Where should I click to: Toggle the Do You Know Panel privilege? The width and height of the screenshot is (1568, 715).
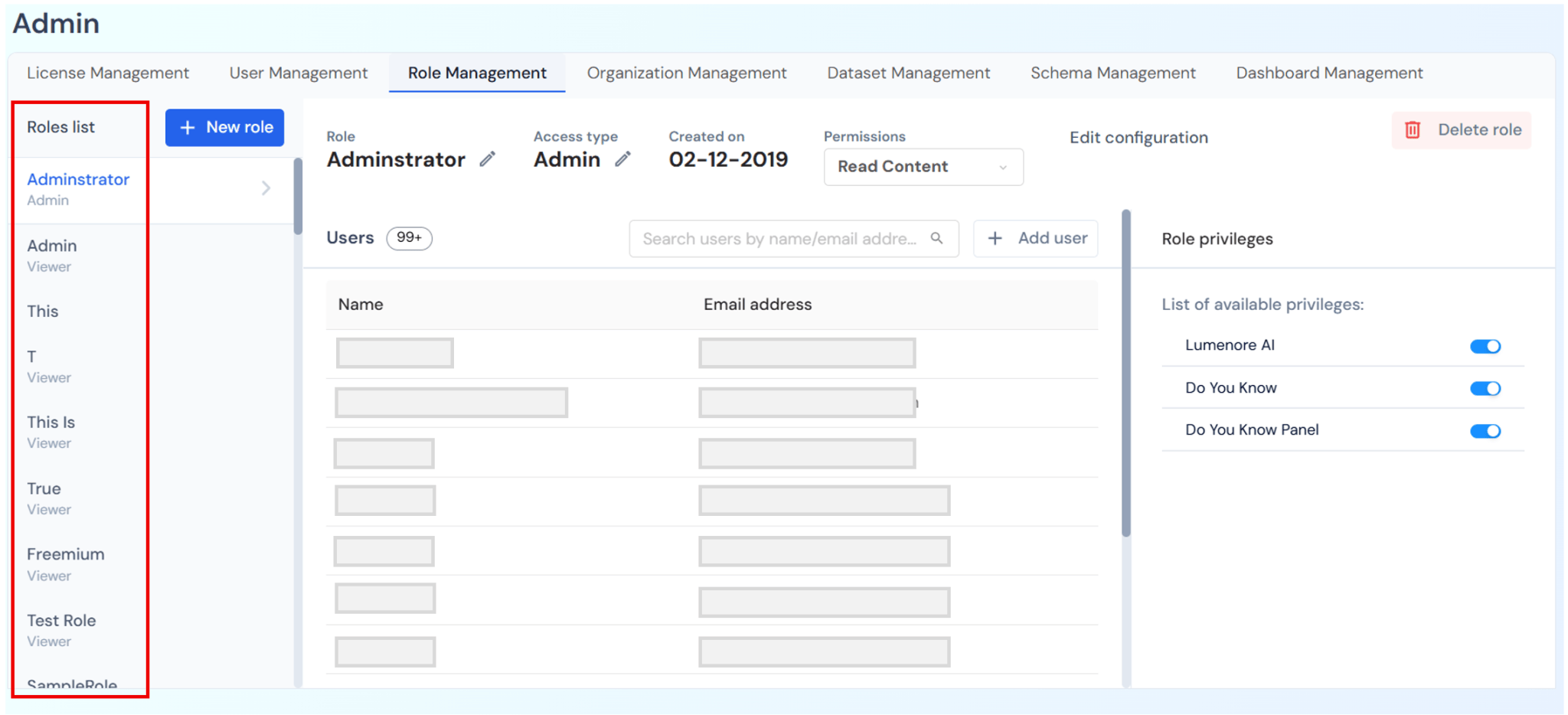pyautogui.click(x=1485, y=431)
